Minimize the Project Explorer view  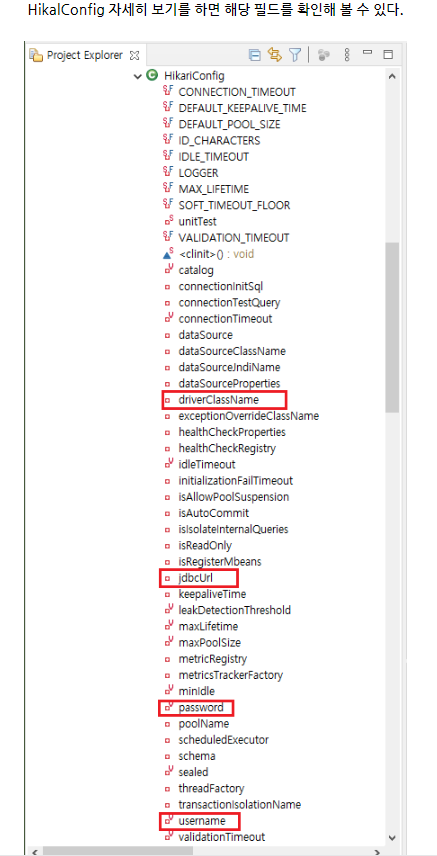tap(368, 54)
